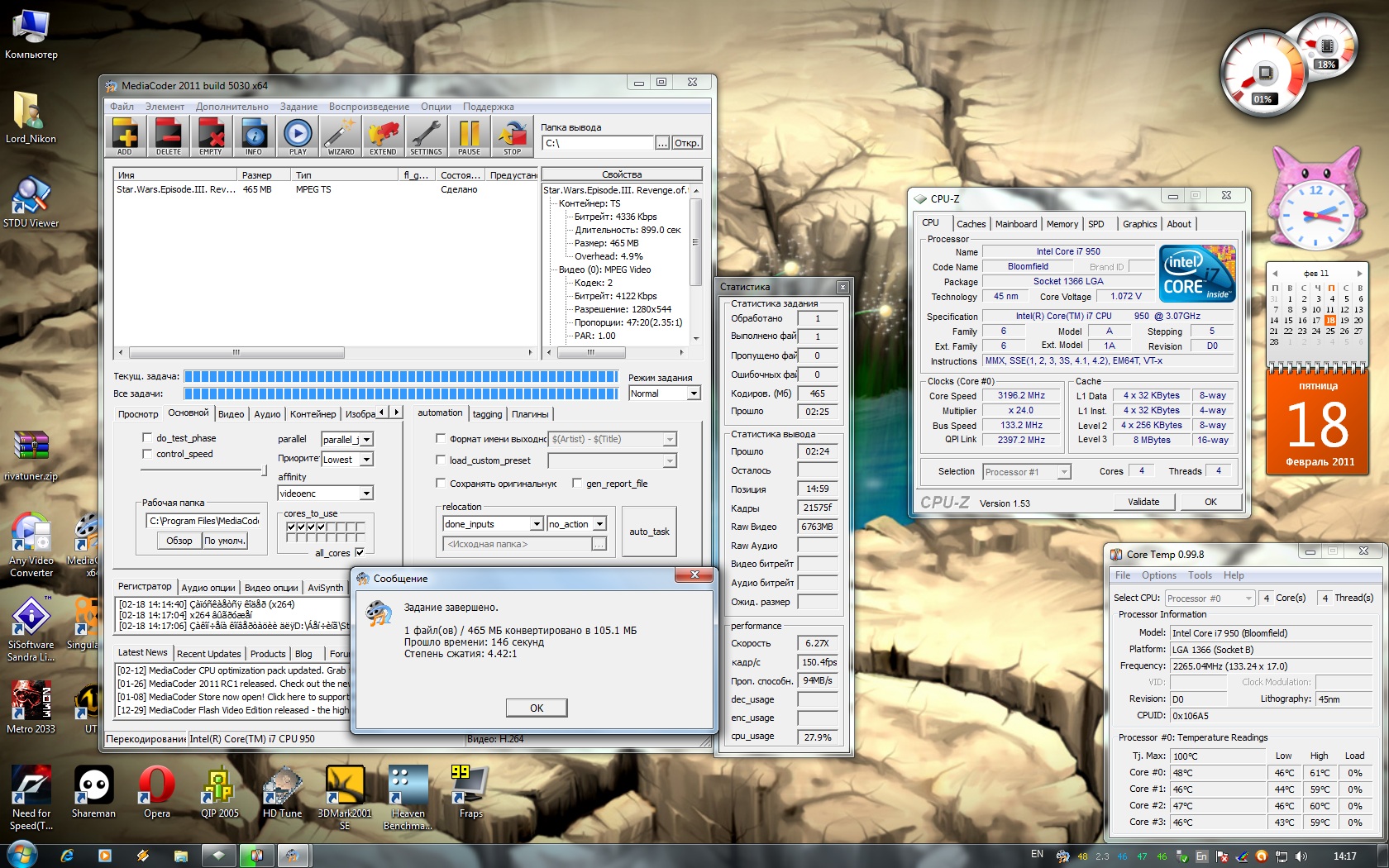The width and height of the screenshot is (1389, 868).
Task: Switch to the Видео tab
Action: tap(231, 414)
